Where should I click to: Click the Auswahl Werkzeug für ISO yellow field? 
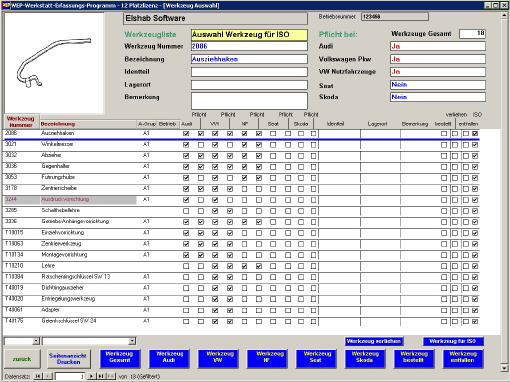coord(249,35)
